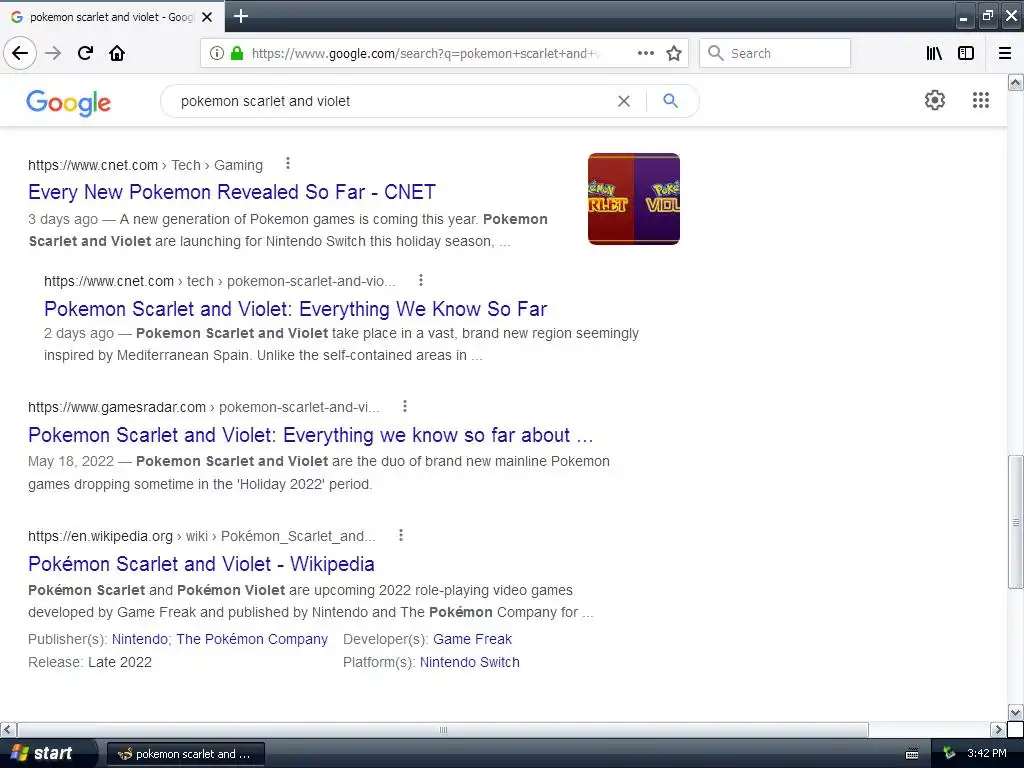Screen dimensions: 1024x768
Task: Bookmark this page with the star icon
Action: [x=674, y=53]
